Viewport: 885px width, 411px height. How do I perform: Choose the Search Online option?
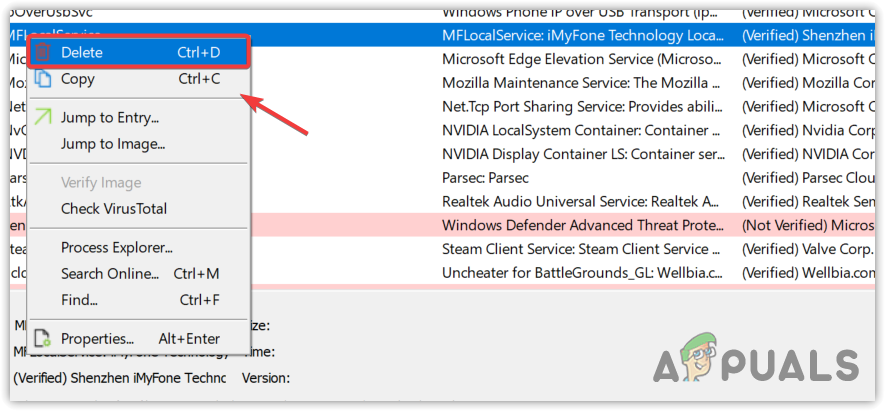(x=110, y=274)
